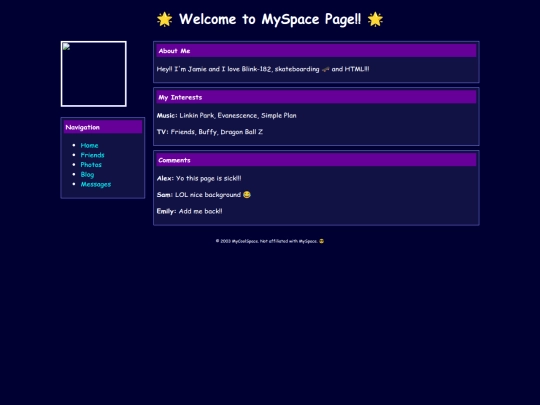Click Alex's comment 'Yo this page is sick!!'

199,178
